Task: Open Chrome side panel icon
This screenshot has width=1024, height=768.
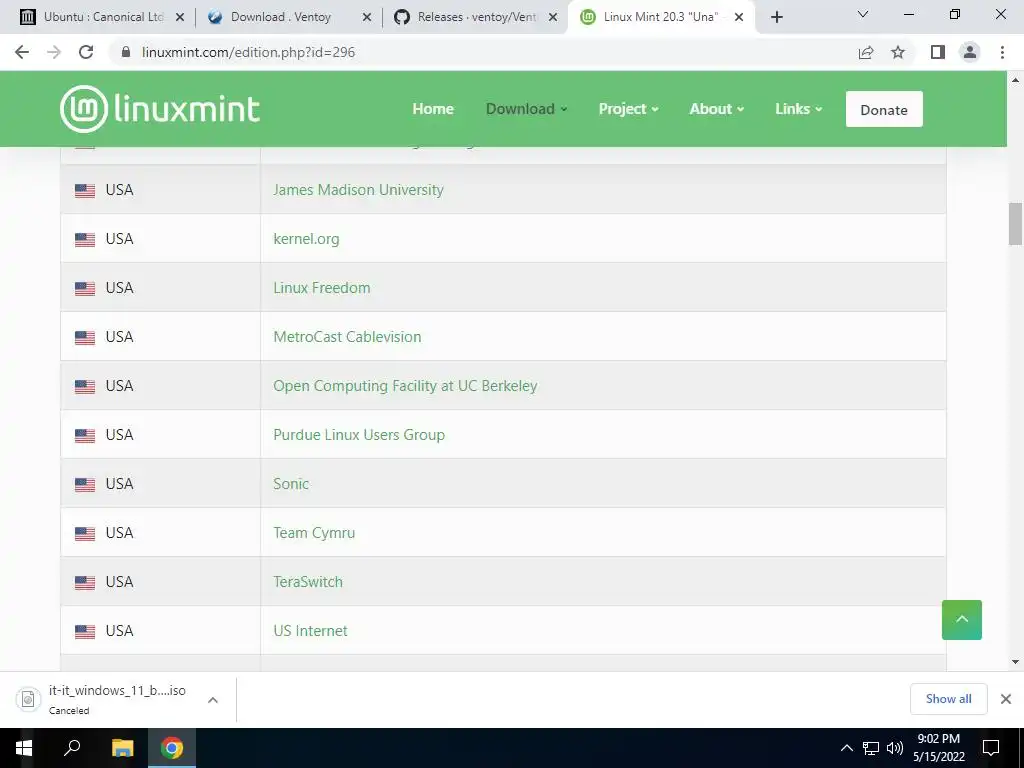Action: tap(938, 52)
